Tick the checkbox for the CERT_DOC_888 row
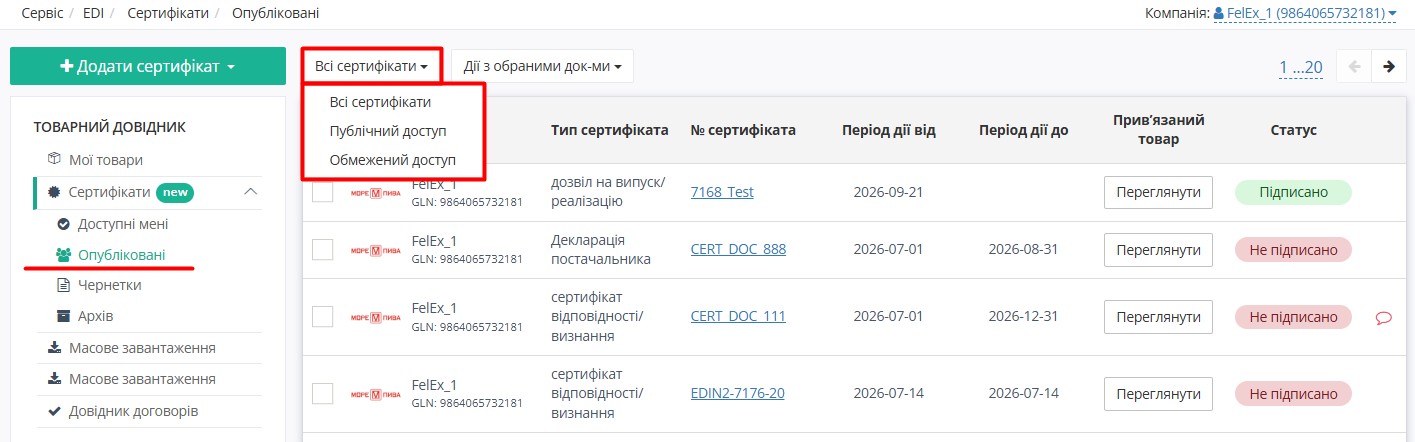1415x442 pixels. pyautogui.click(x=322, y=250)
